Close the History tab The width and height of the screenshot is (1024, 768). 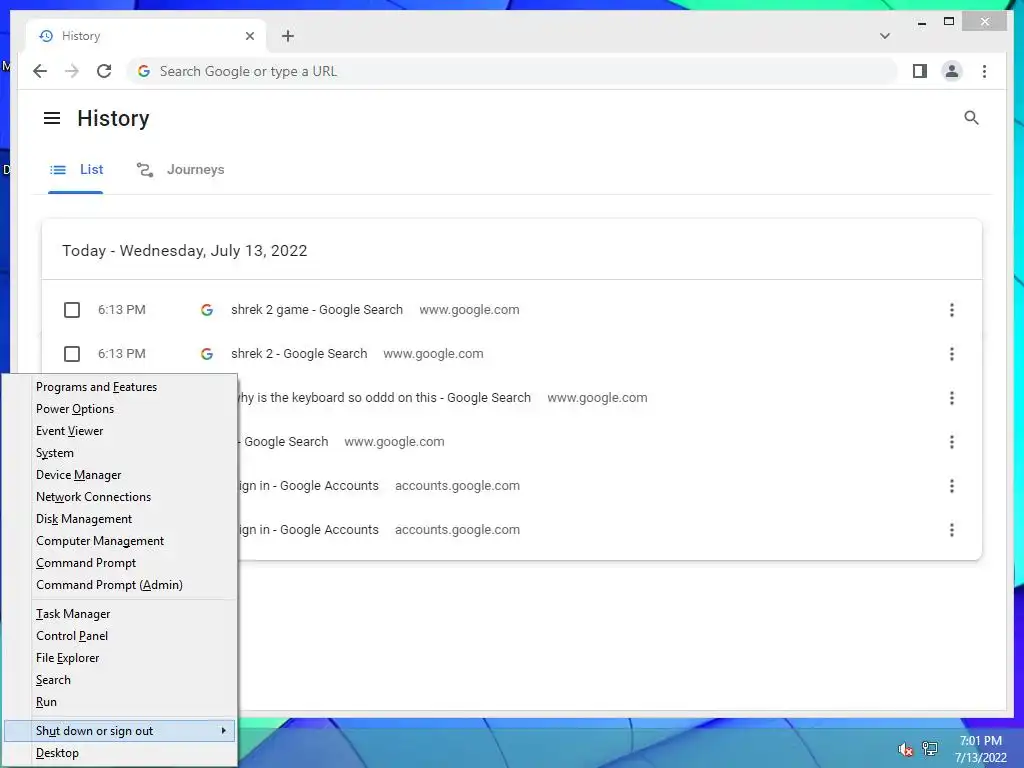249,36
